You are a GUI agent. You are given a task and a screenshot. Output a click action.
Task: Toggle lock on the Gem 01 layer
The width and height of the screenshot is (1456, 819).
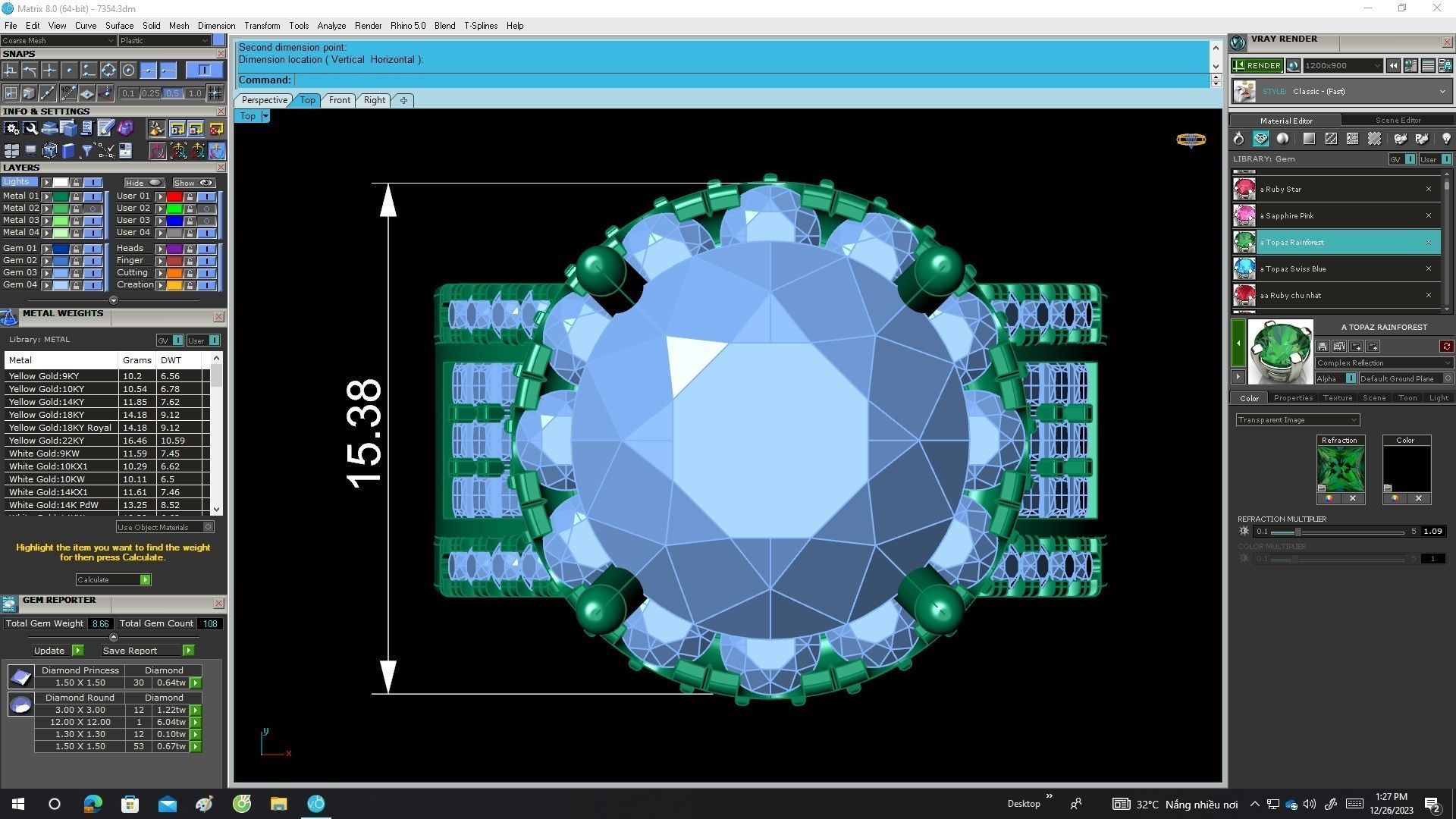point(76,249)
